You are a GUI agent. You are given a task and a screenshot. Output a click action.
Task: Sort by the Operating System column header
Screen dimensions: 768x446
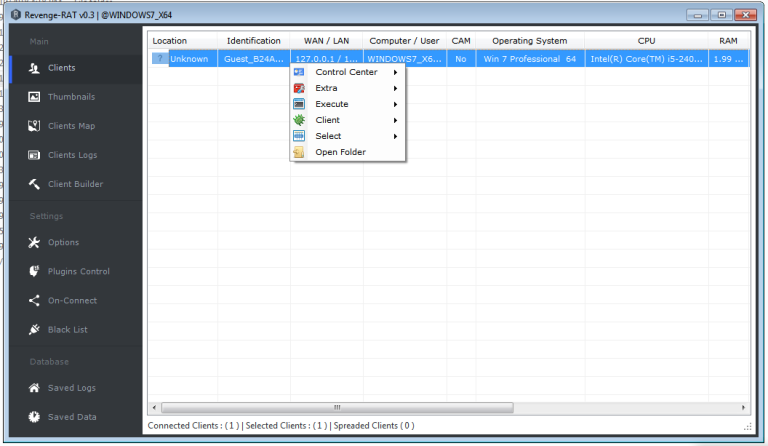529,41
